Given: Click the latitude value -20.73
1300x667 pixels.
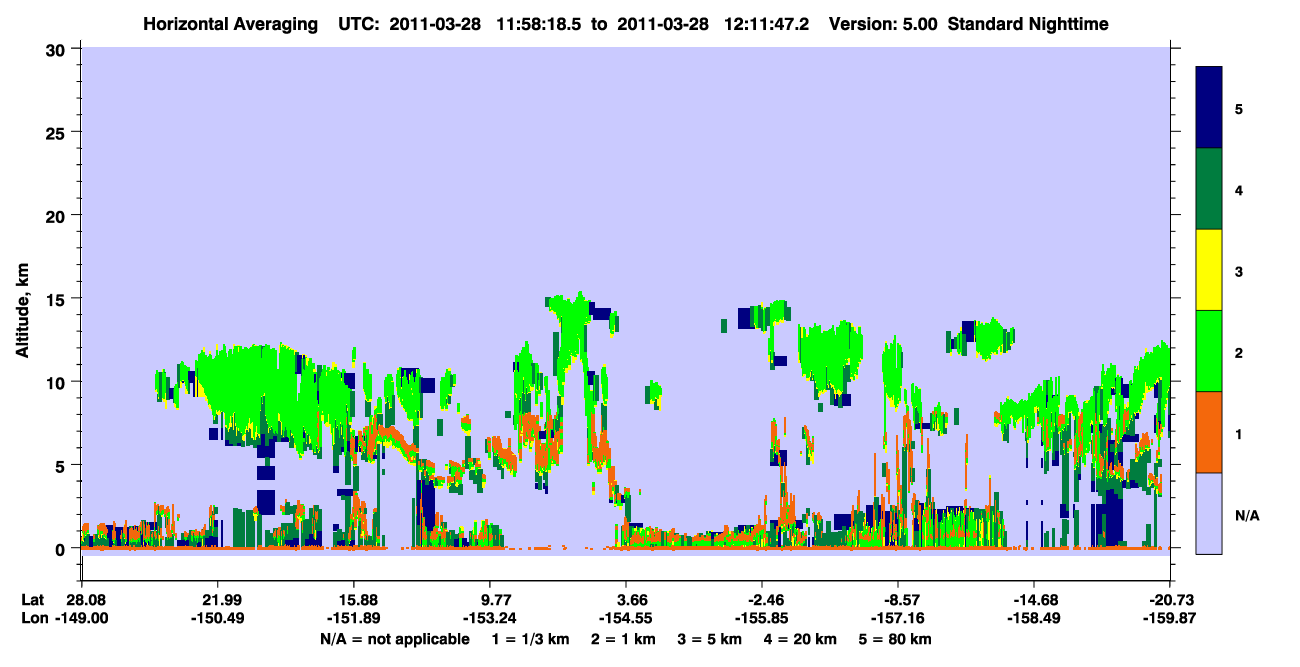Looking at the screenshot, I should tap(1170, 600).
